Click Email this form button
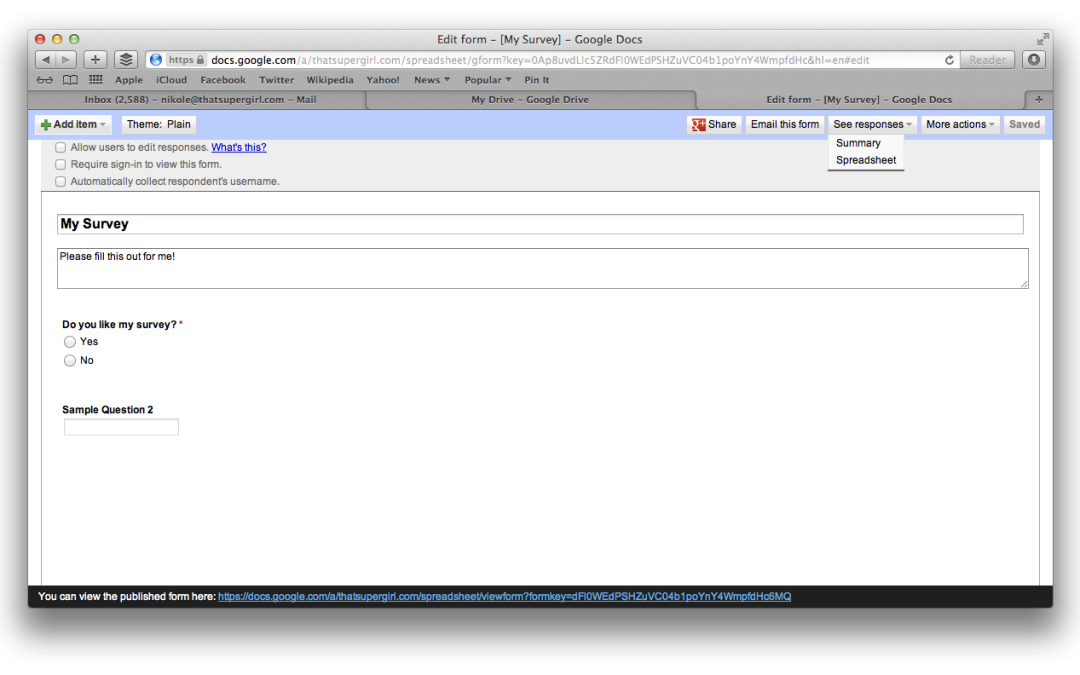 785,125
